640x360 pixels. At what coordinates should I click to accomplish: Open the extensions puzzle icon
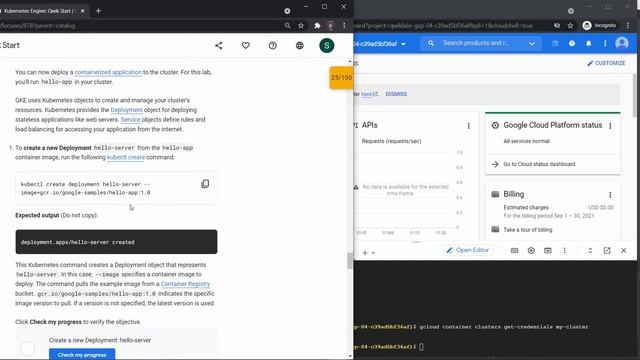pos(317,25)
